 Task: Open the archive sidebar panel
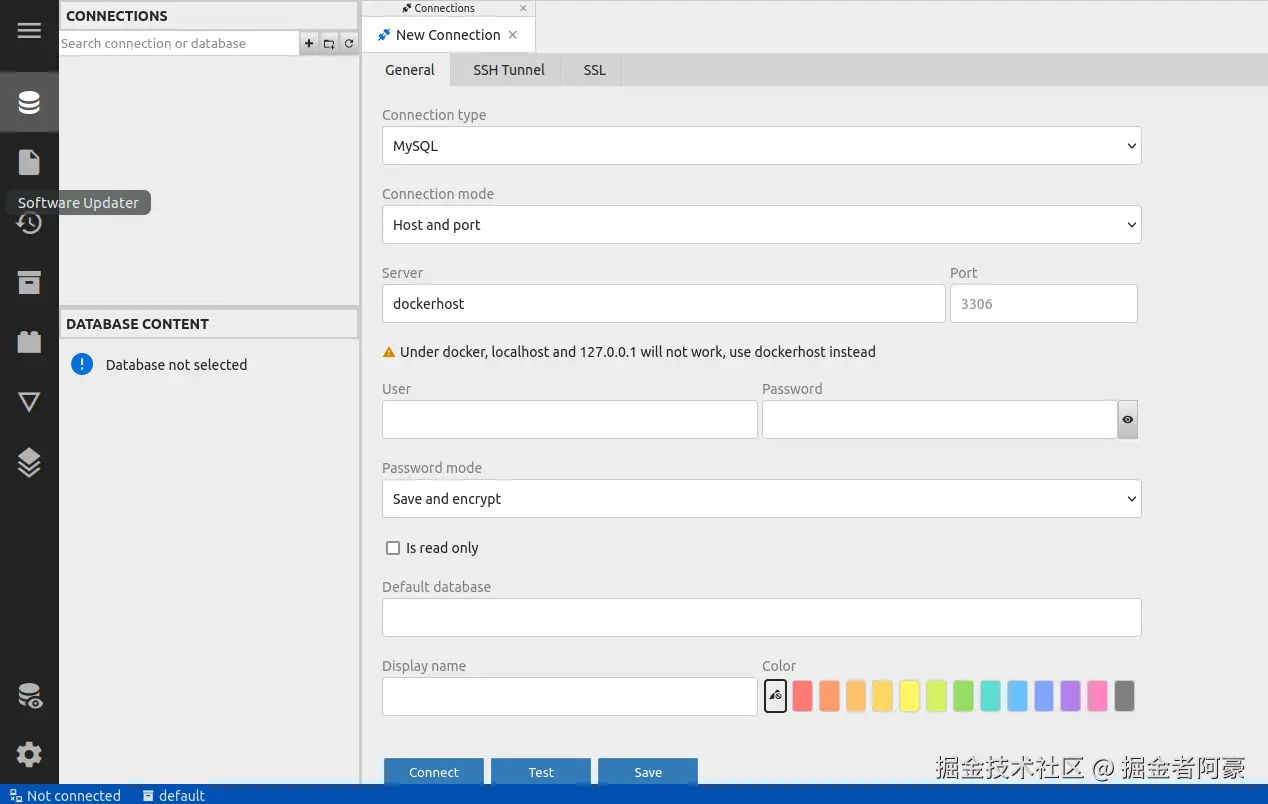coord(29,282)
